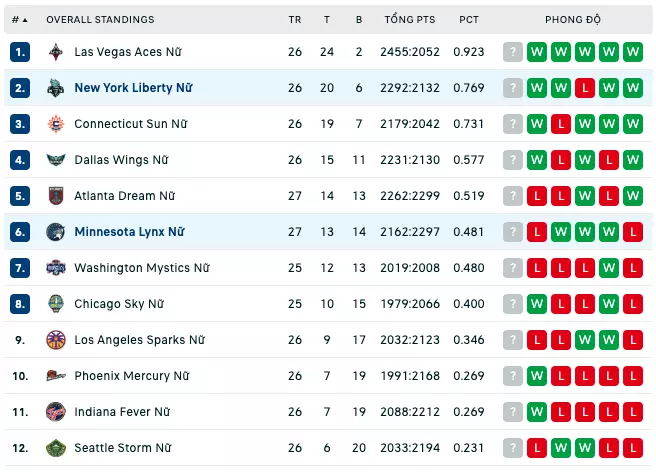
Task: Click the Los Angeles Sparks team logo
Action: point(56,340)
